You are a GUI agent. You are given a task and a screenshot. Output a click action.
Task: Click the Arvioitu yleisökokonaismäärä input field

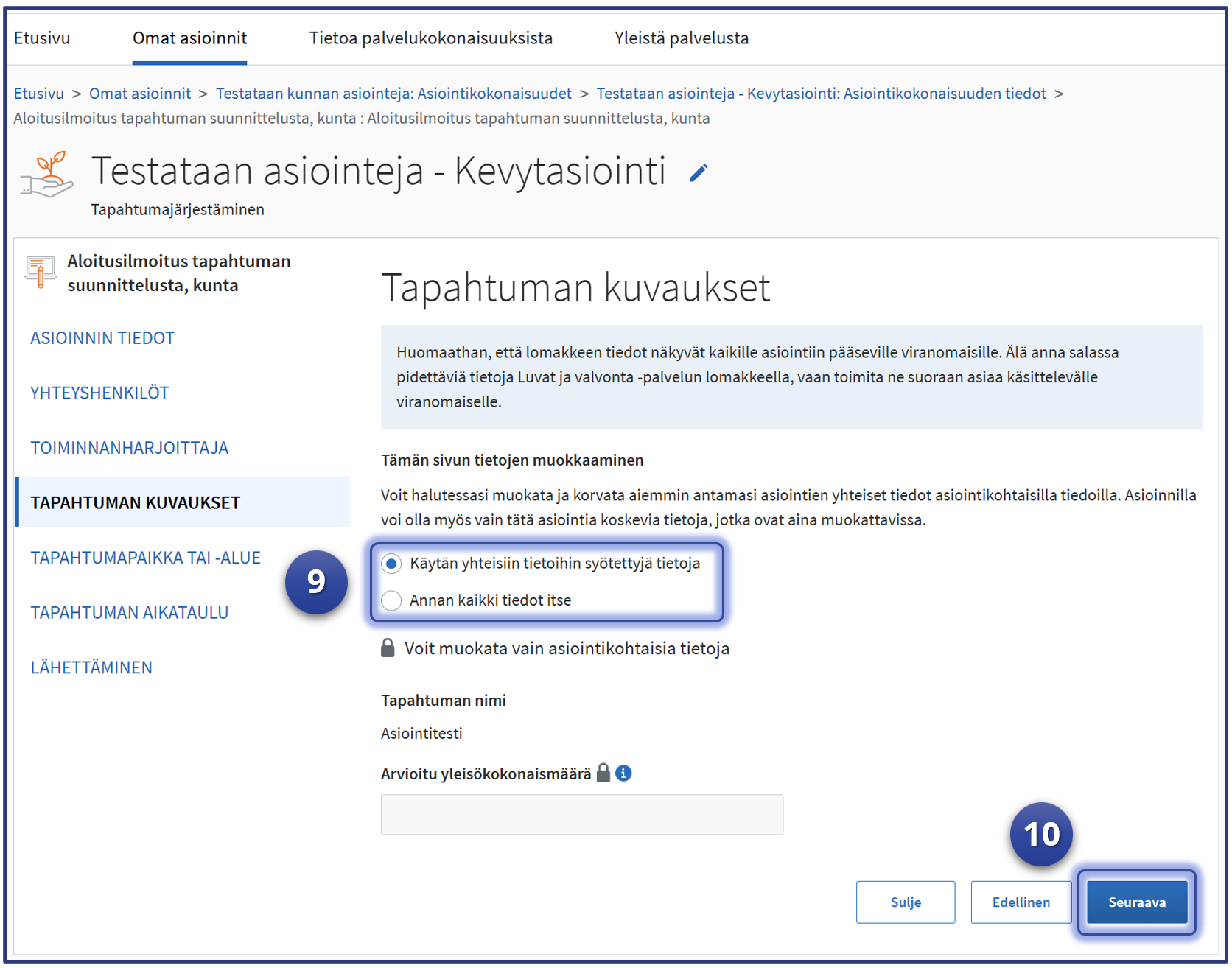coord(581,815)
